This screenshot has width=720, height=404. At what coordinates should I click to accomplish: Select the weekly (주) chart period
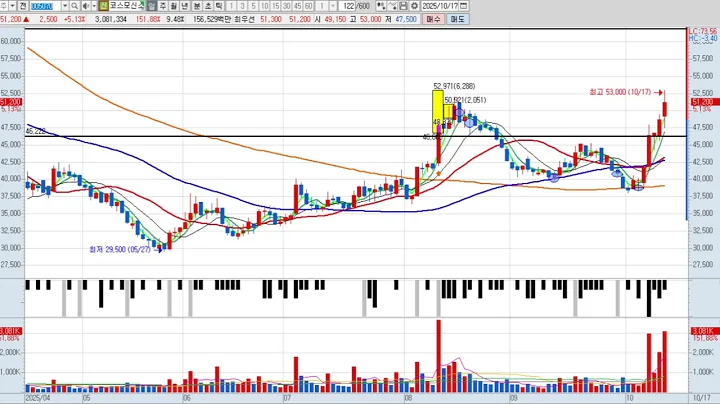pos(163,6)
